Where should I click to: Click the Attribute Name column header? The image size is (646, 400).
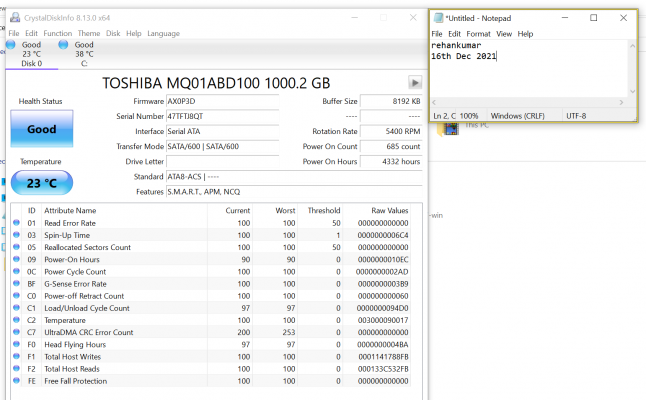[x=70, y=211]
